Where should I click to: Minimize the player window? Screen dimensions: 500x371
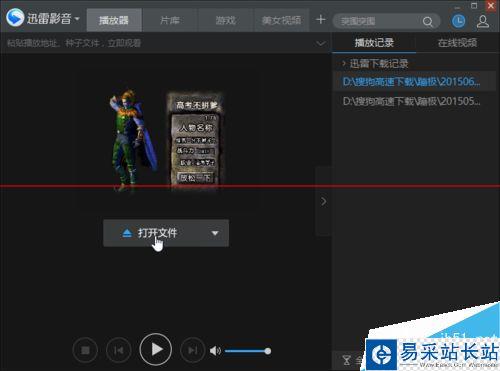tap(458, 6)
